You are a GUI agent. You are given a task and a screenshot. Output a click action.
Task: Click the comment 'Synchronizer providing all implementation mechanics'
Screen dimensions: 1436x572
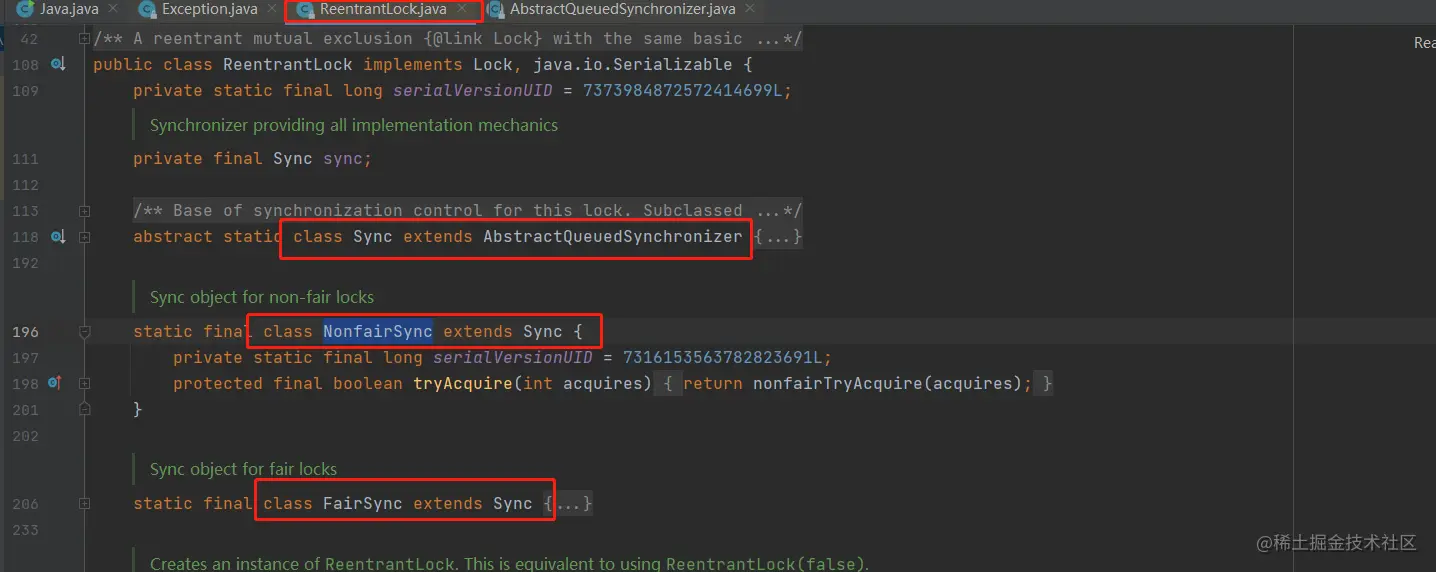(x=354, y=125)
